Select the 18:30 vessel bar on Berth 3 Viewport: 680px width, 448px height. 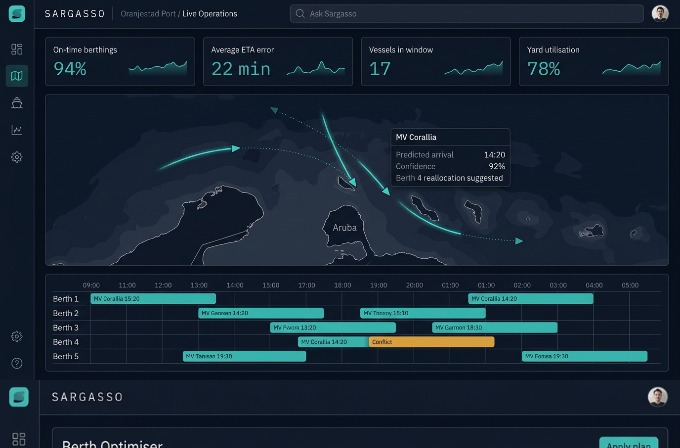(495, 327)
